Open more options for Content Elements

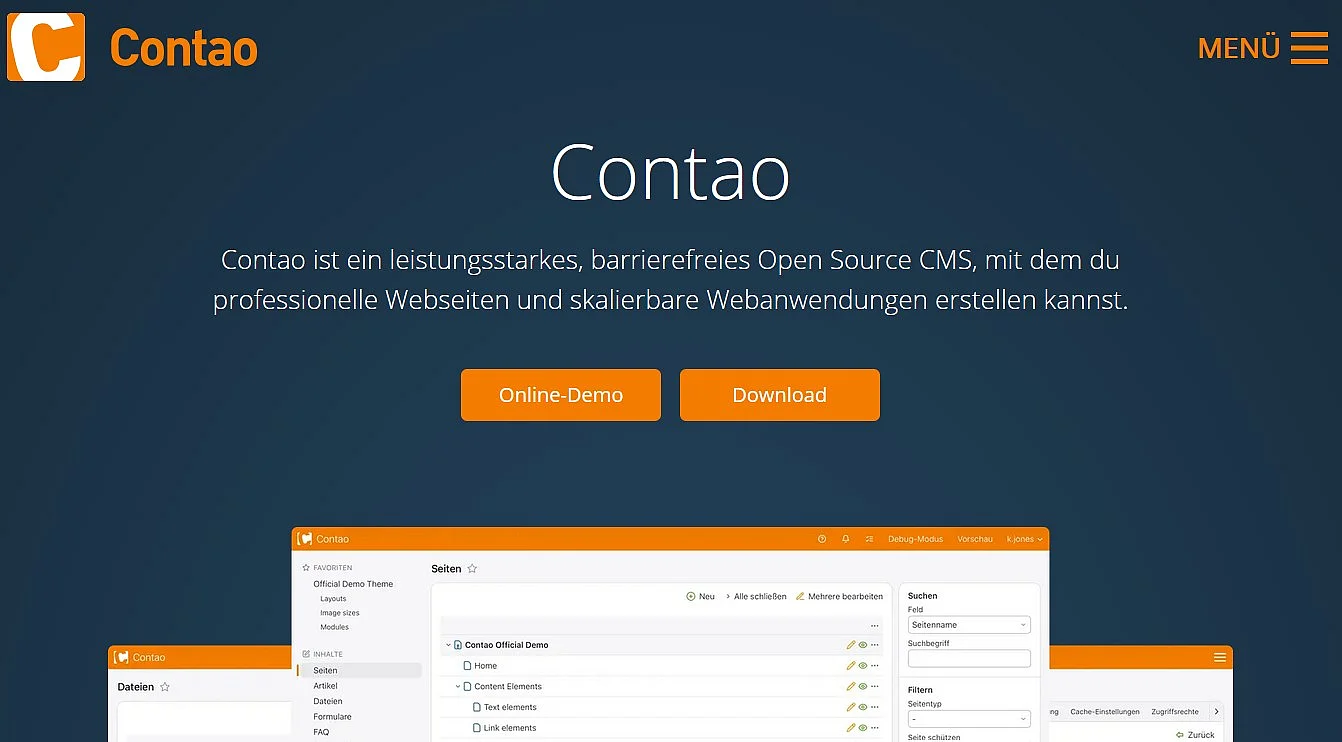pos(875,687)
